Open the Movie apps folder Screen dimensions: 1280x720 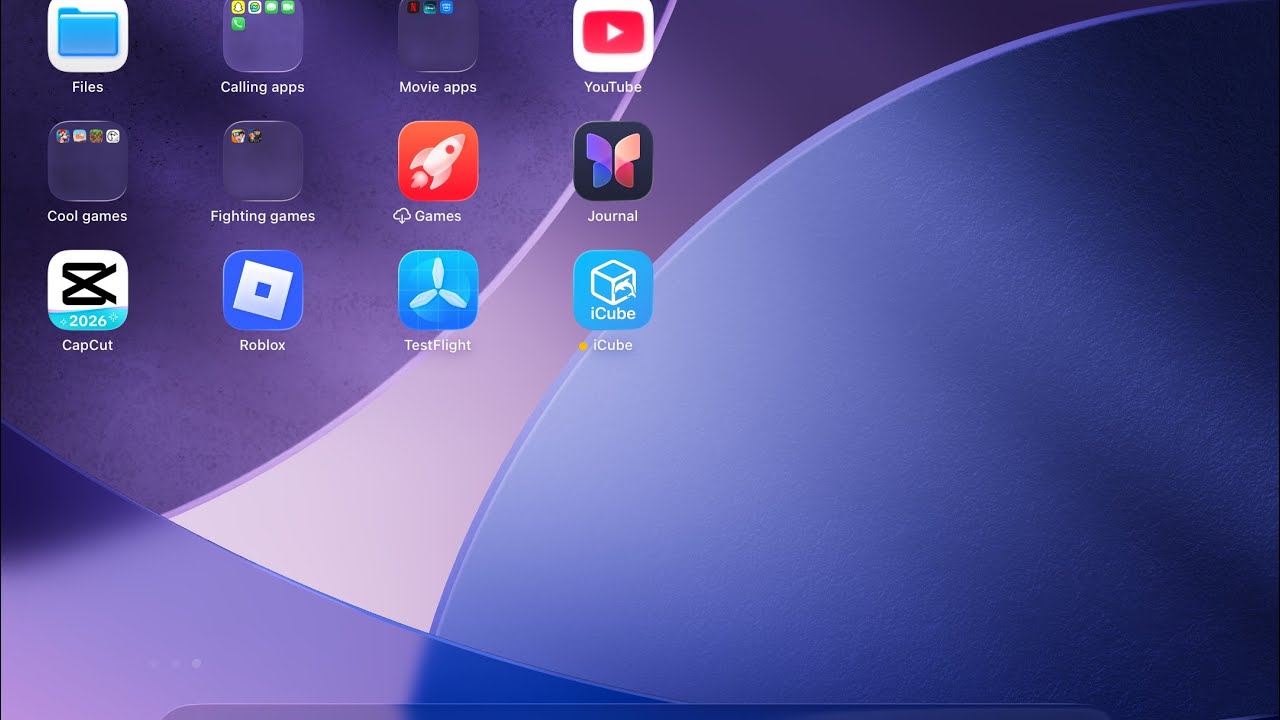point(438,35)
